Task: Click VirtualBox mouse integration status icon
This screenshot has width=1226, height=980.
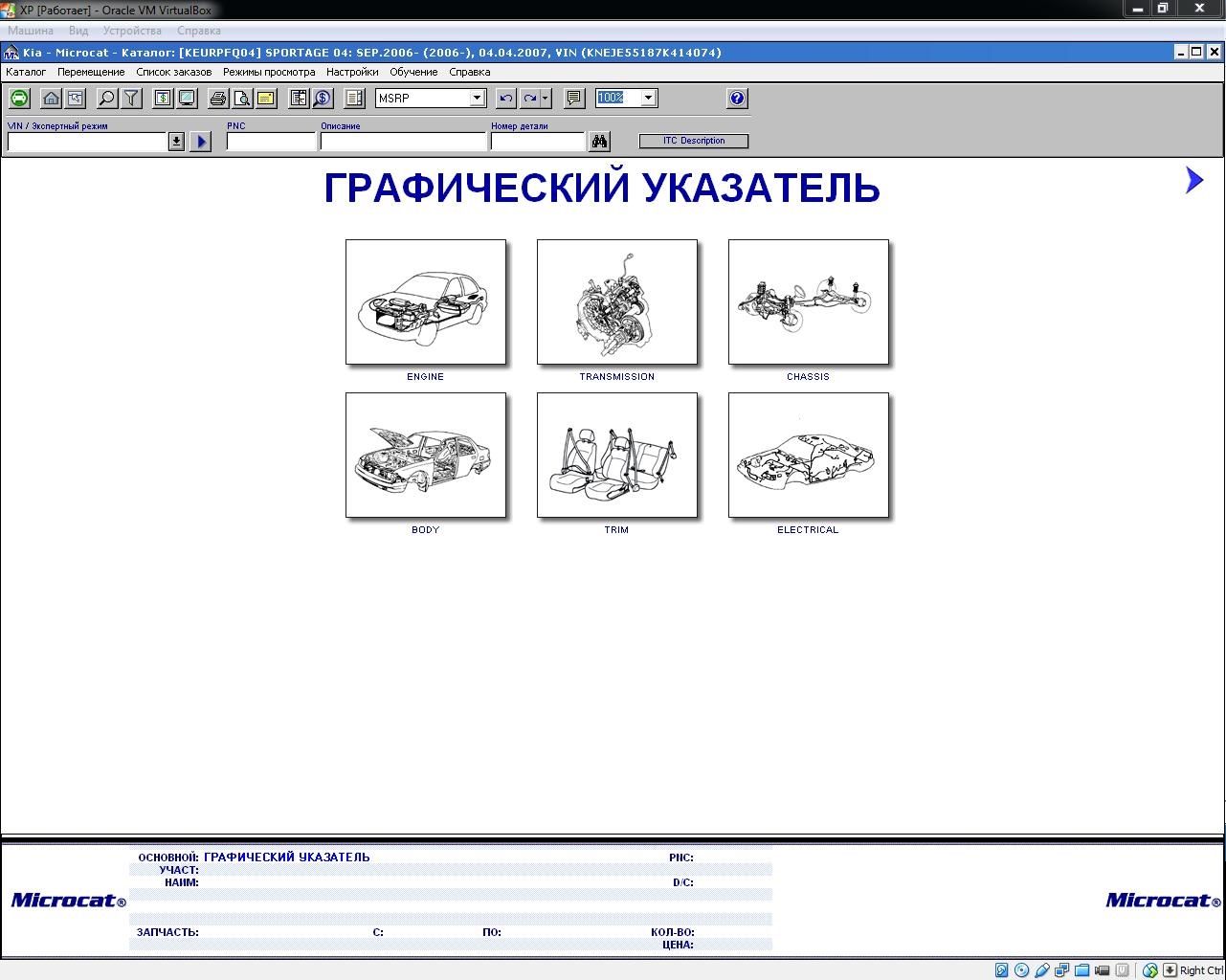Action: 1149,970
